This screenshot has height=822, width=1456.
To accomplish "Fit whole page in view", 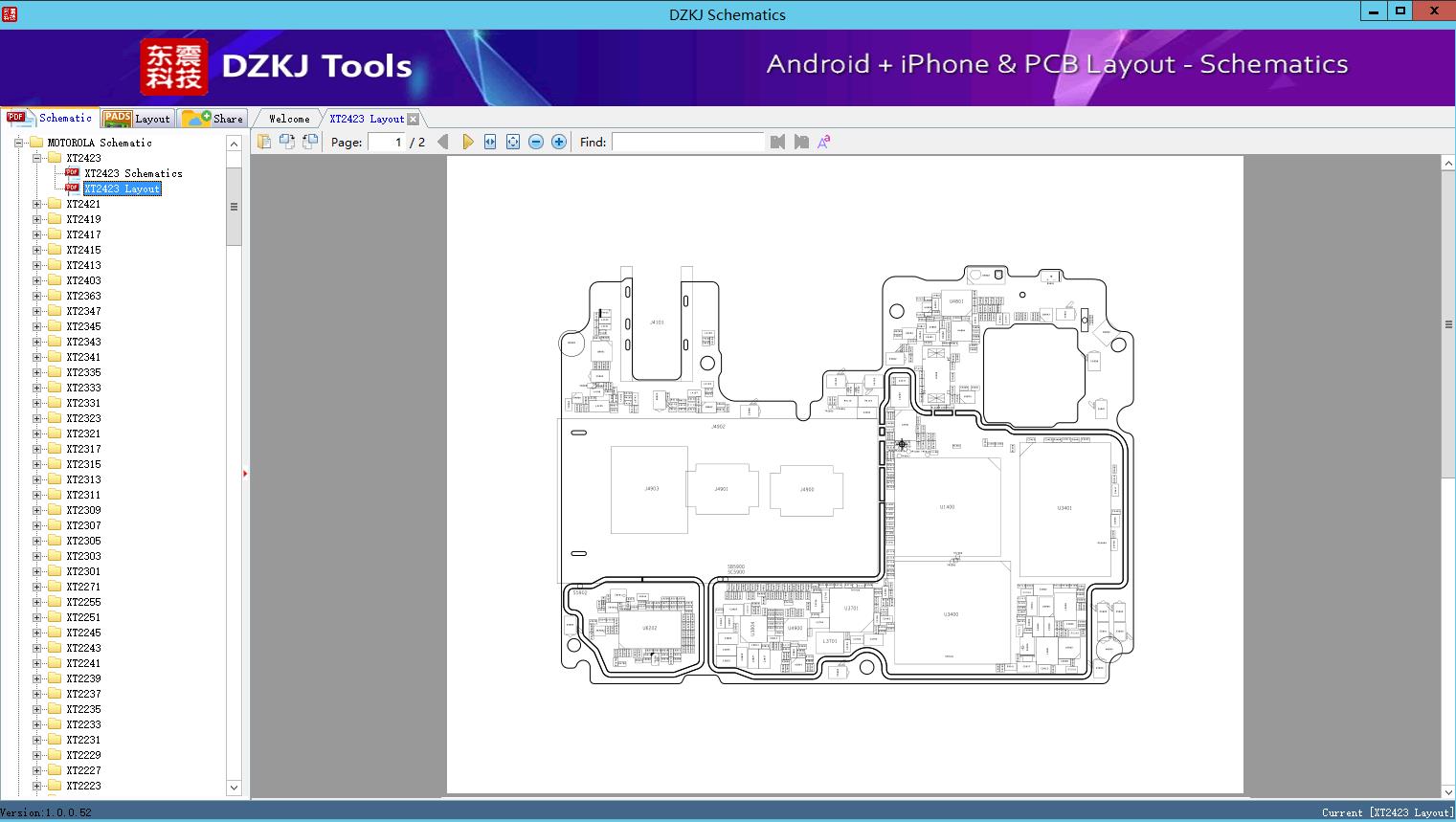I will 513,142.
